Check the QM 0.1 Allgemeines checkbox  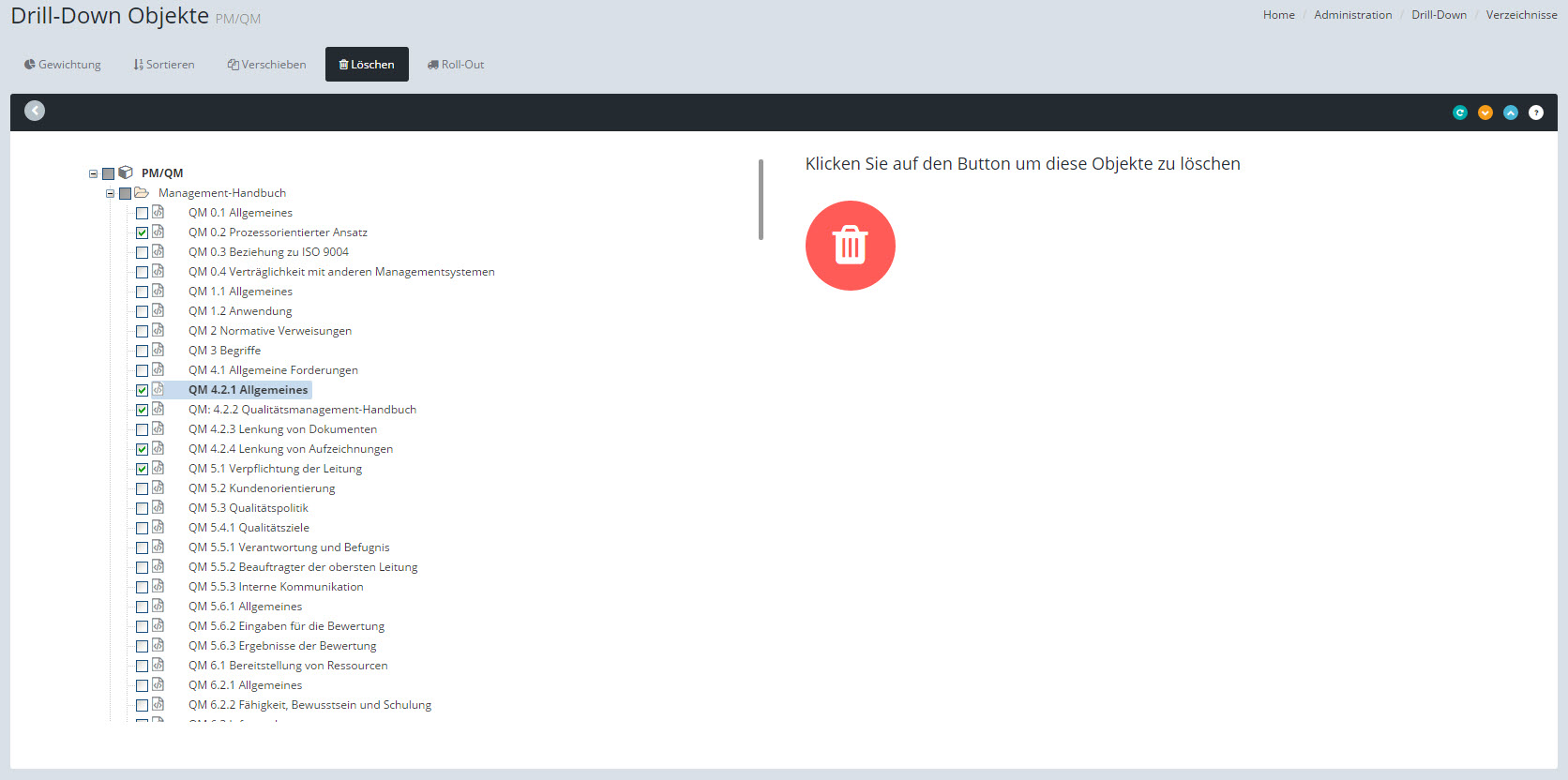coord(143,213)
